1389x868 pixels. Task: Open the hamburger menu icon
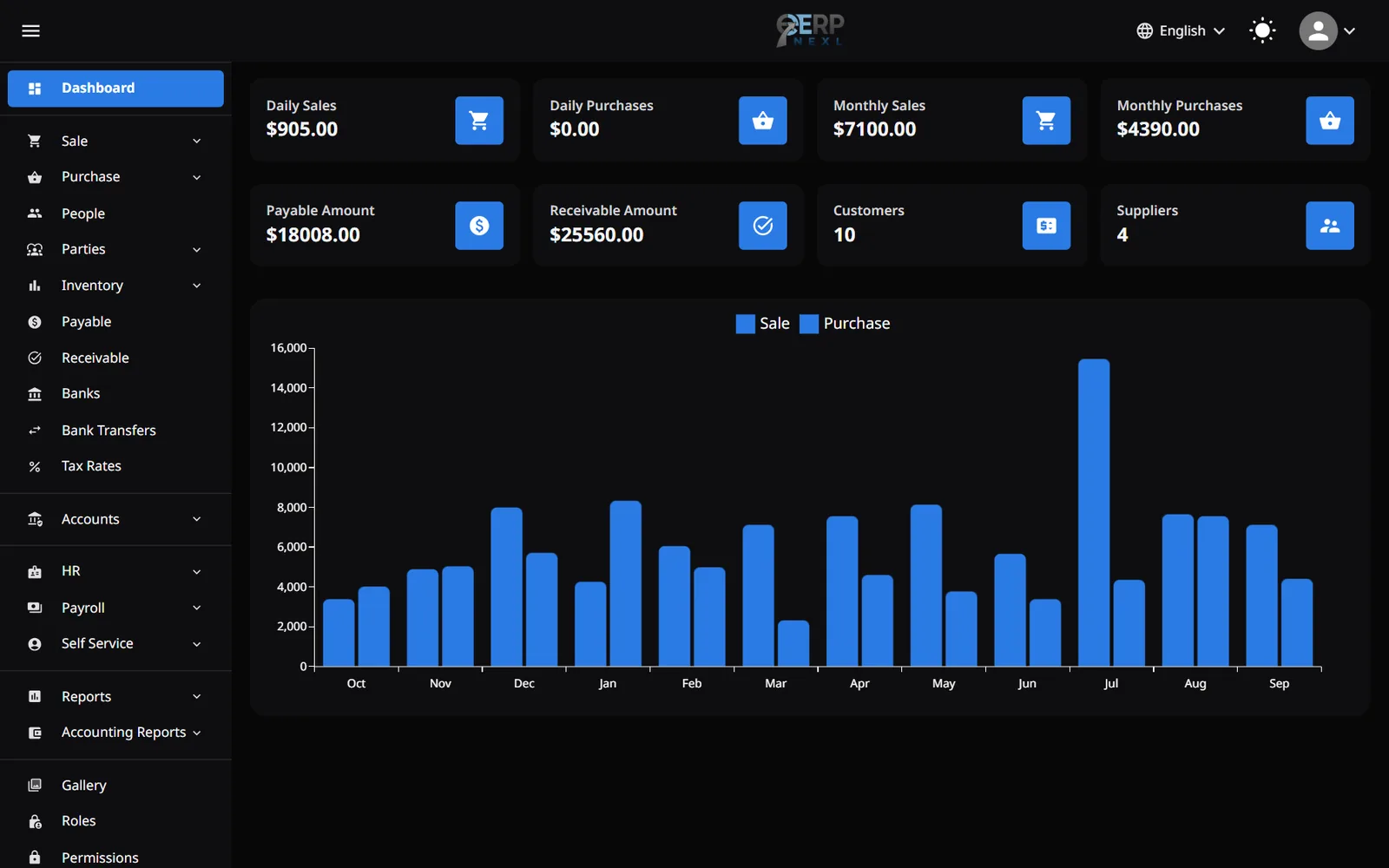30,31
